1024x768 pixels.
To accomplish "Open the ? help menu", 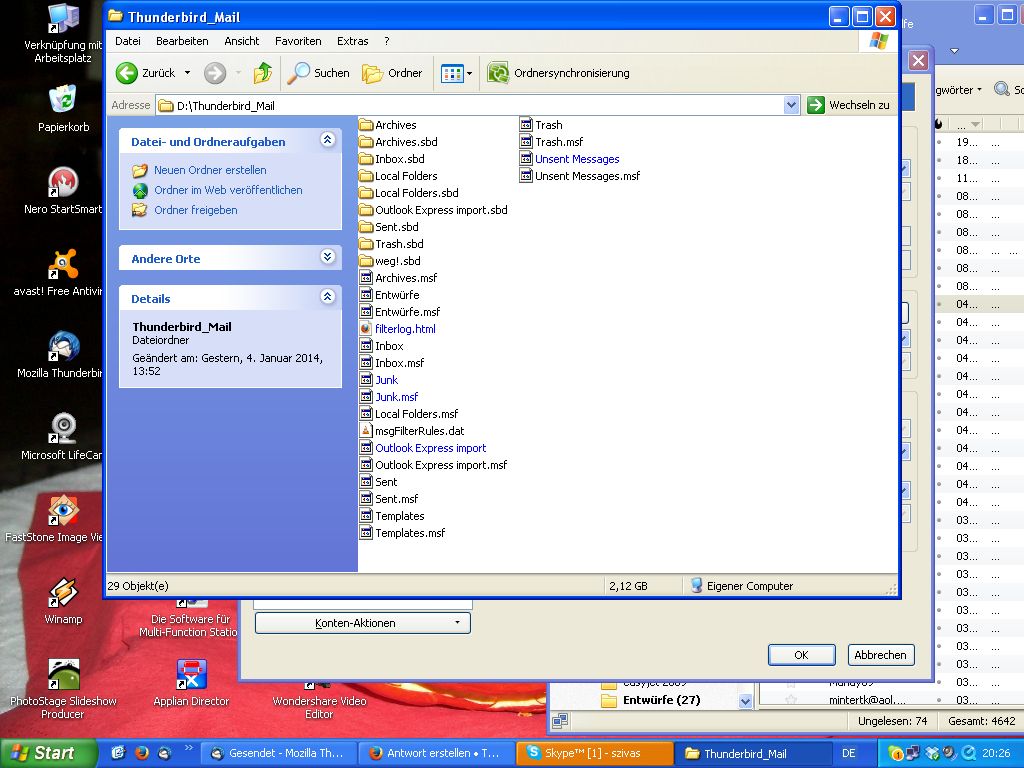I will [387, 41].
